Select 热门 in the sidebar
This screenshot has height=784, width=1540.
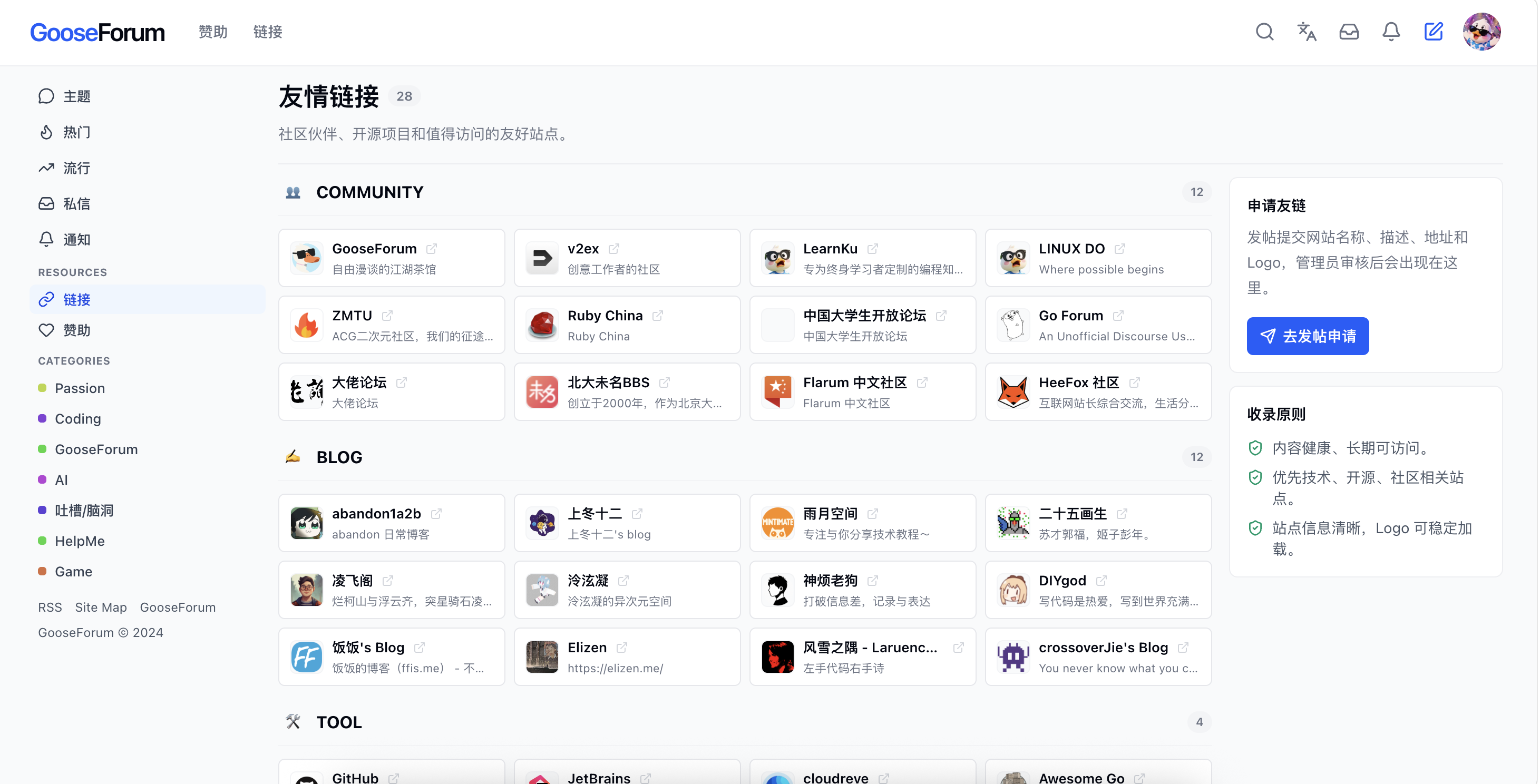click(x=147, y=132)
